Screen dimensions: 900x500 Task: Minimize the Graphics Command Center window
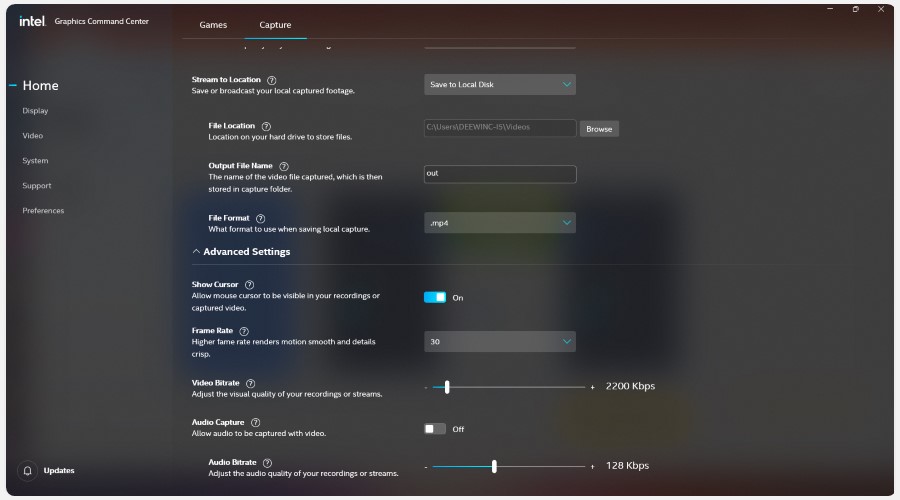coord(830,9)
